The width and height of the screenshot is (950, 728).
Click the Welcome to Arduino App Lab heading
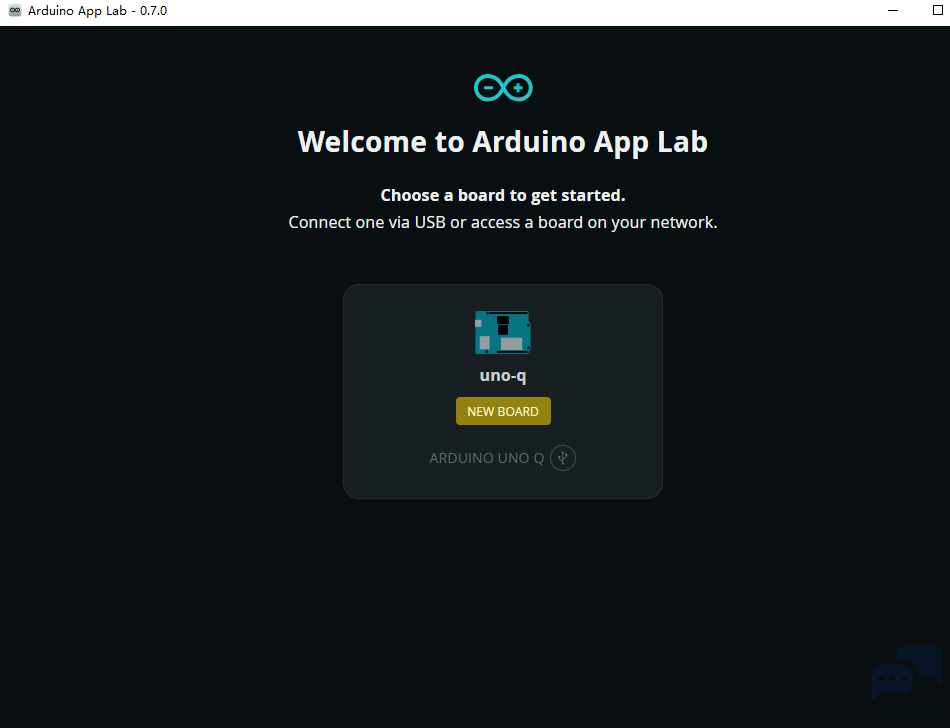pos(503,142)
